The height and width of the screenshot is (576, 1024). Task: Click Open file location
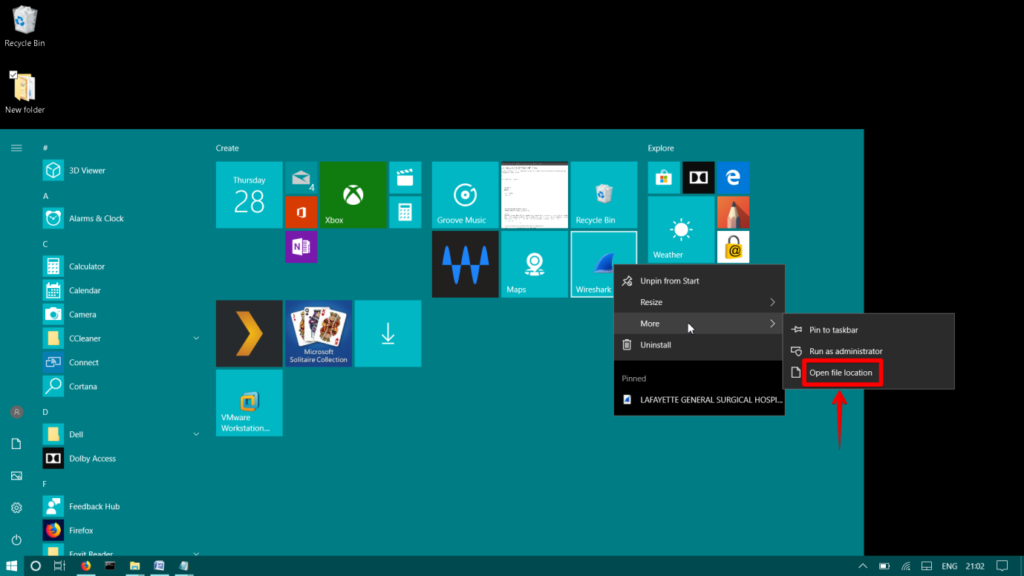pyautogui.click(x=869, y=373)
